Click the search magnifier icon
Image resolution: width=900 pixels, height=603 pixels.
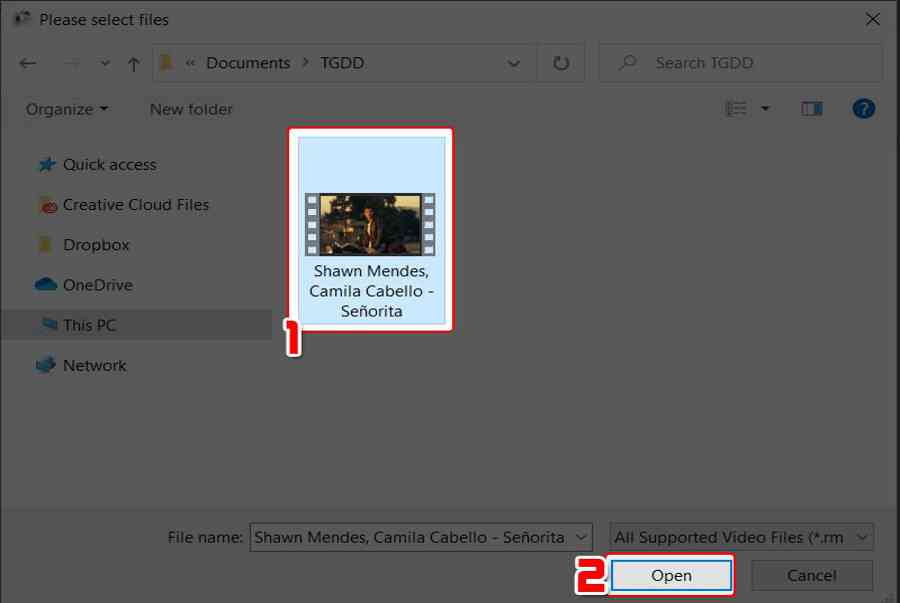tap(629, 62)
